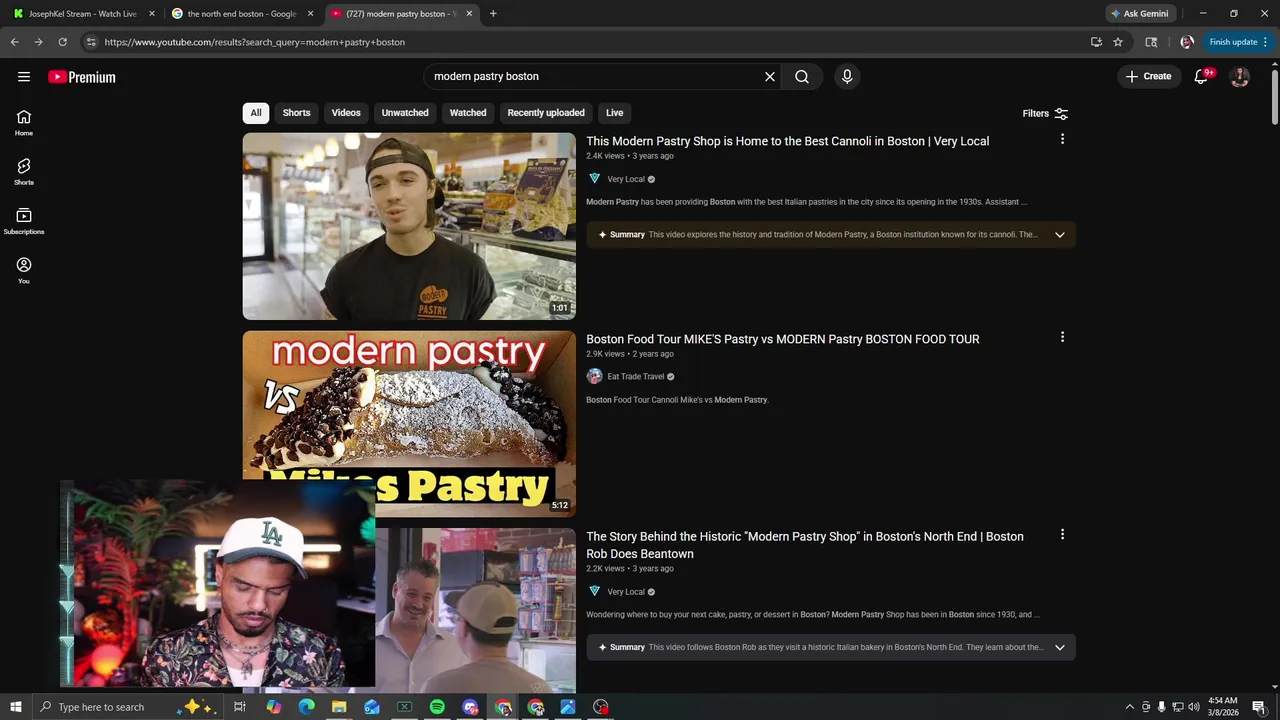Open the Eat Trade Travel channel name
The image size is (1280, 720).
[x=636, y=377]
